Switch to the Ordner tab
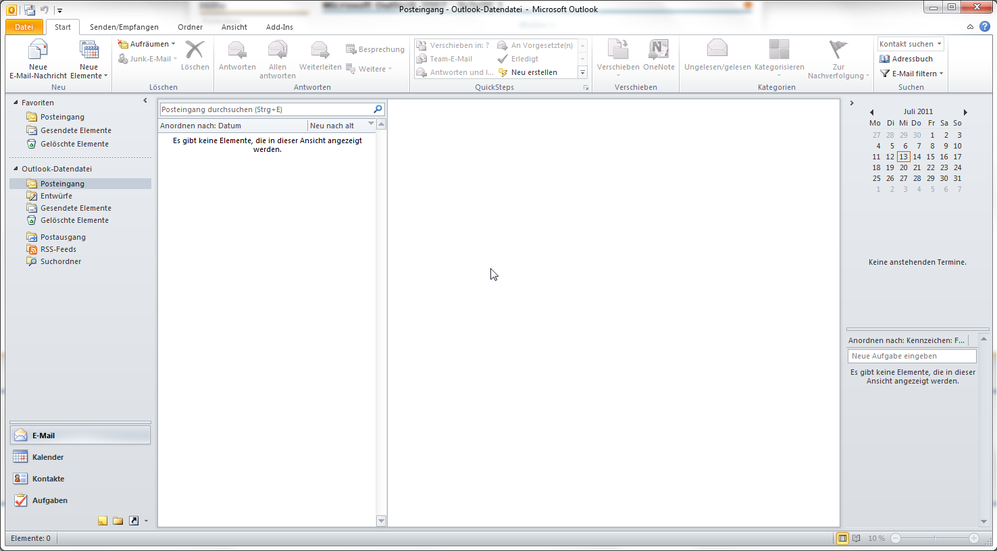Image resolution: width=997 pixels, height=551 pixels. (190, 27)
